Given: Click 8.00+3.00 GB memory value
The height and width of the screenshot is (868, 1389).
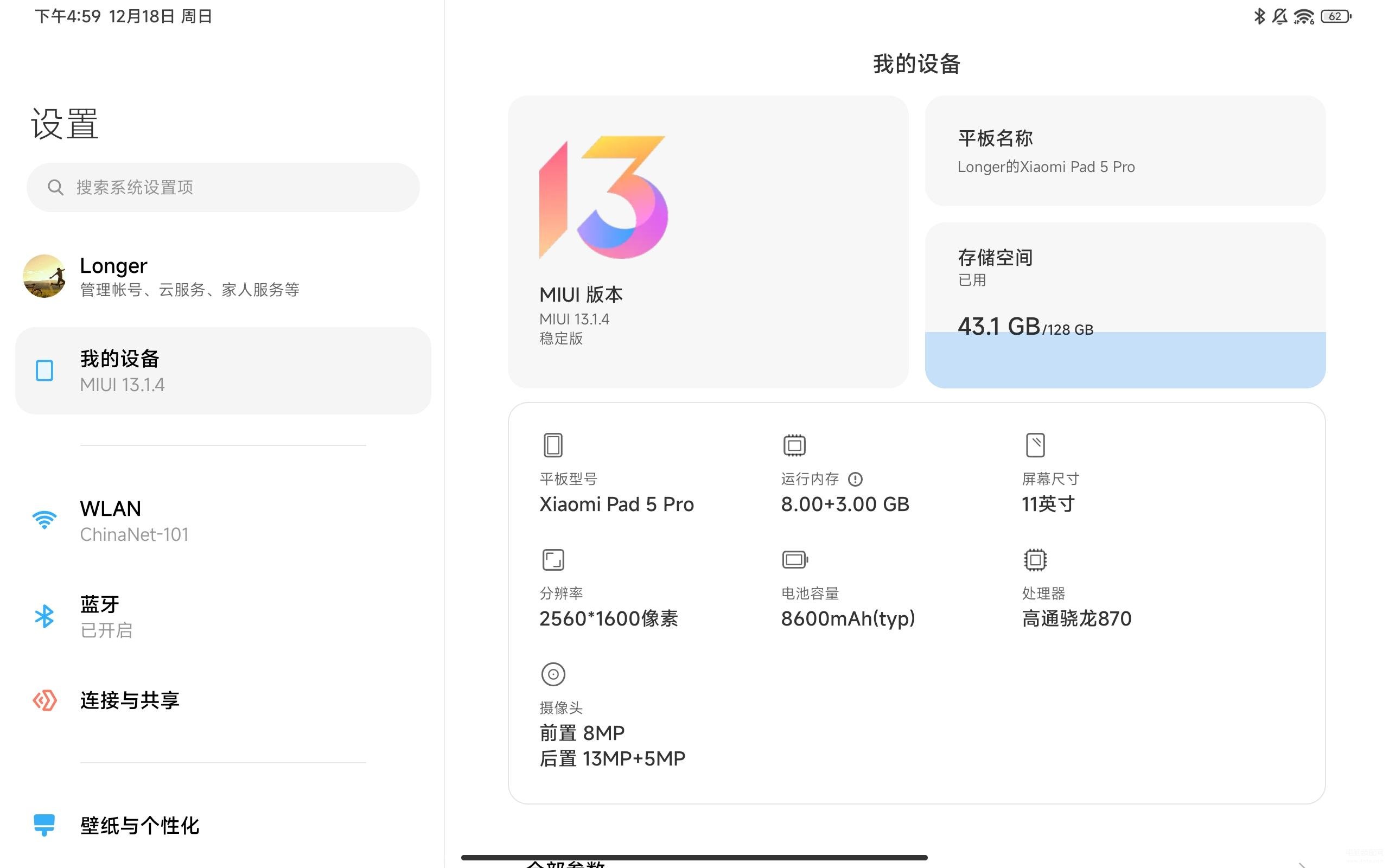Looking at the screenshot, I should [845, 504].
